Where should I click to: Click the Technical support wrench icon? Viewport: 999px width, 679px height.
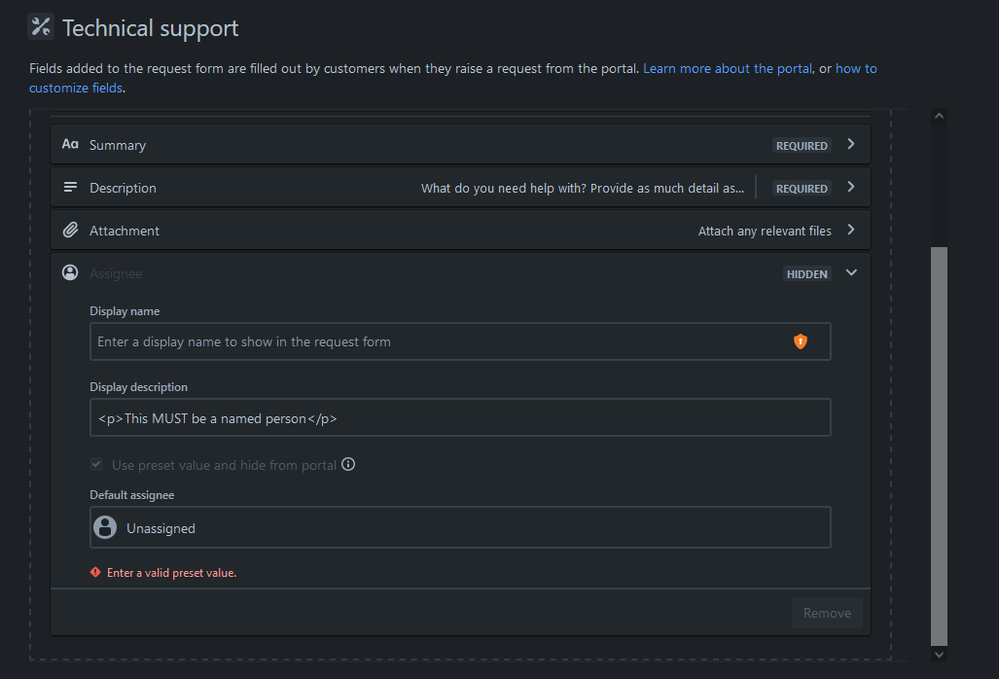point(40,27)
